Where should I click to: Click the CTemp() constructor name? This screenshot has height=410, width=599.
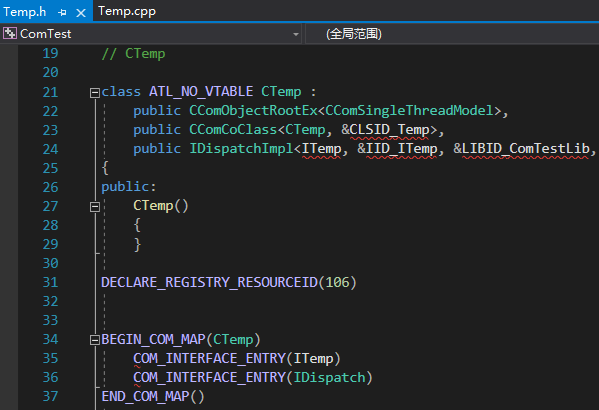(153, 206)
